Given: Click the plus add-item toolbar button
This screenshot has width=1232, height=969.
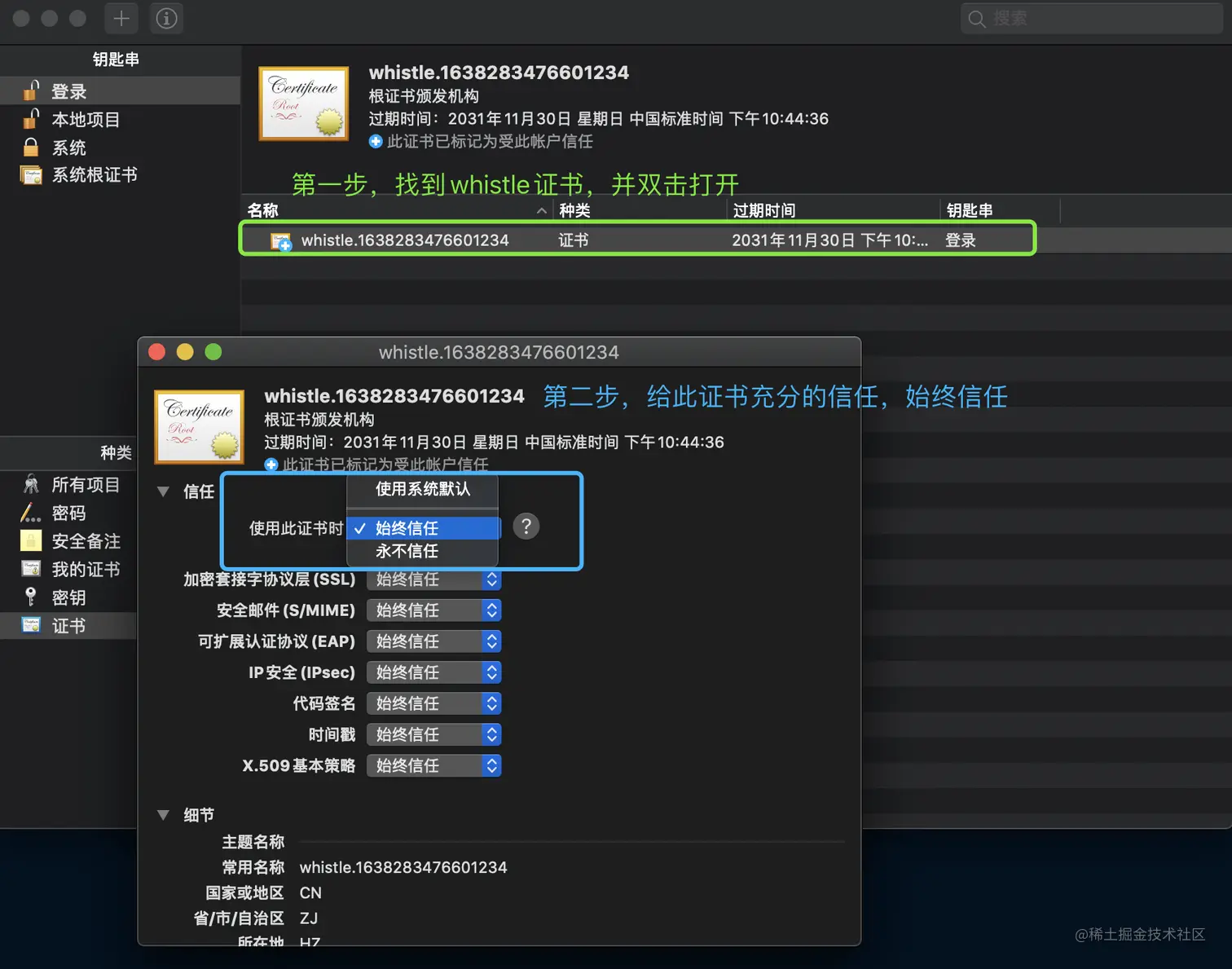Looking at the screenshot, I should pyautogui.click(x=121, y=18).
